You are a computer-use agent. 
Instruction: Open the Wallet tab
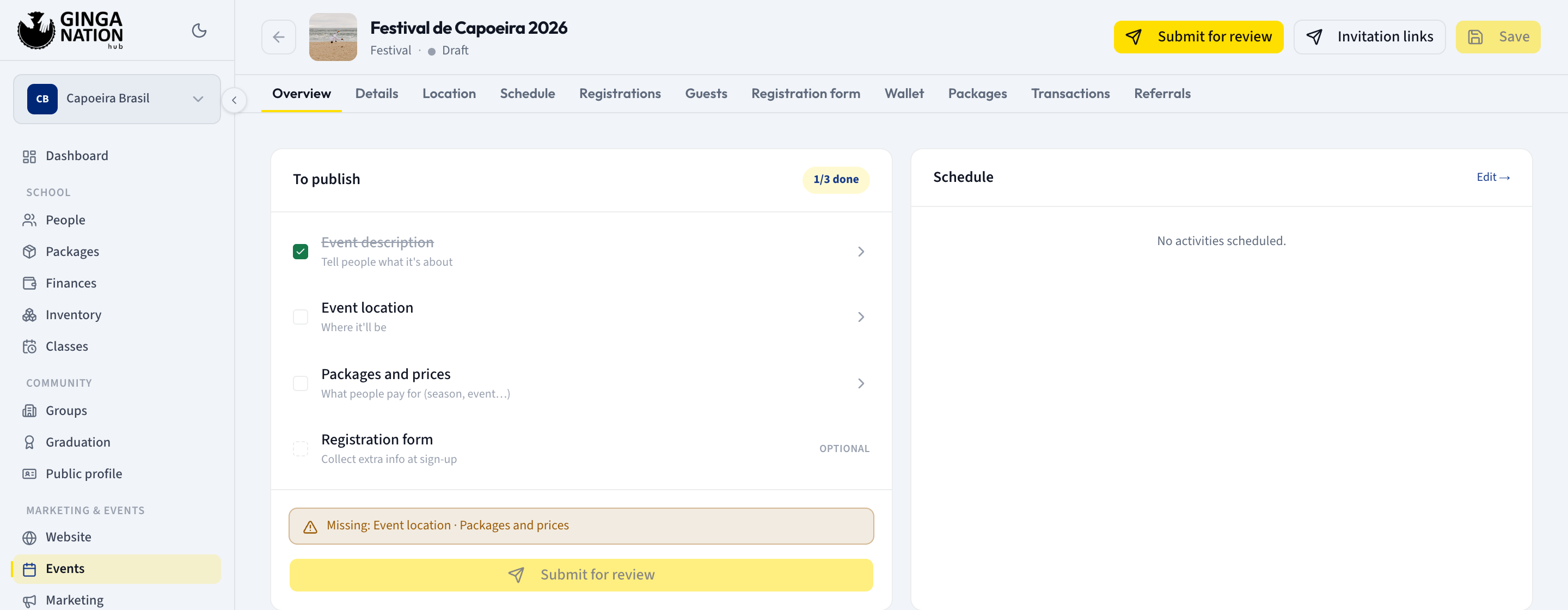point(904,94)
